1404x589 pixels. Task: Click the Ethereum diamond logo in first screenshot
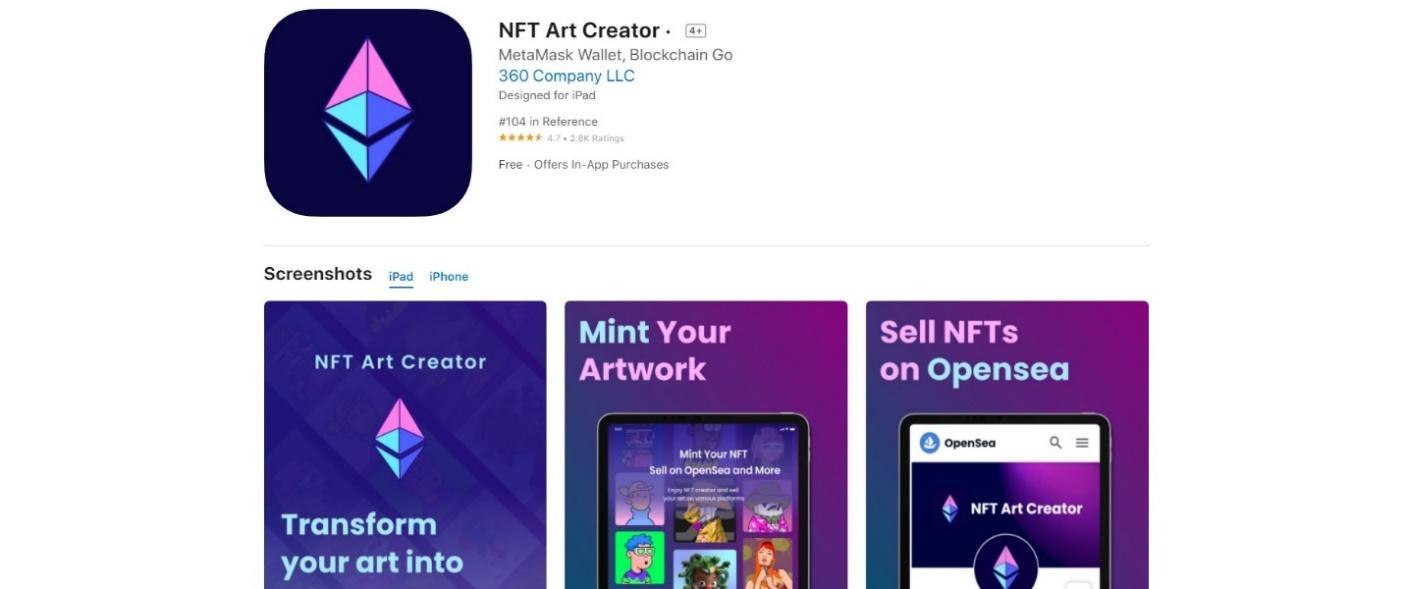pyautogui.click(x=400, y=438)
